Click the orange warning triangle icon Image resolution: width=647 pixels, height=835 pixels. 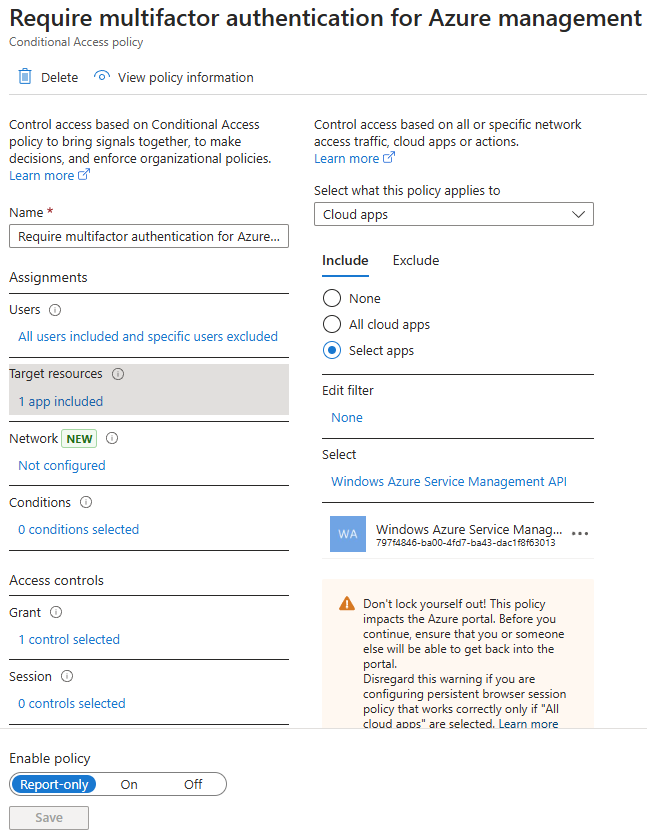pyautogui.click(x=347, y=604)
